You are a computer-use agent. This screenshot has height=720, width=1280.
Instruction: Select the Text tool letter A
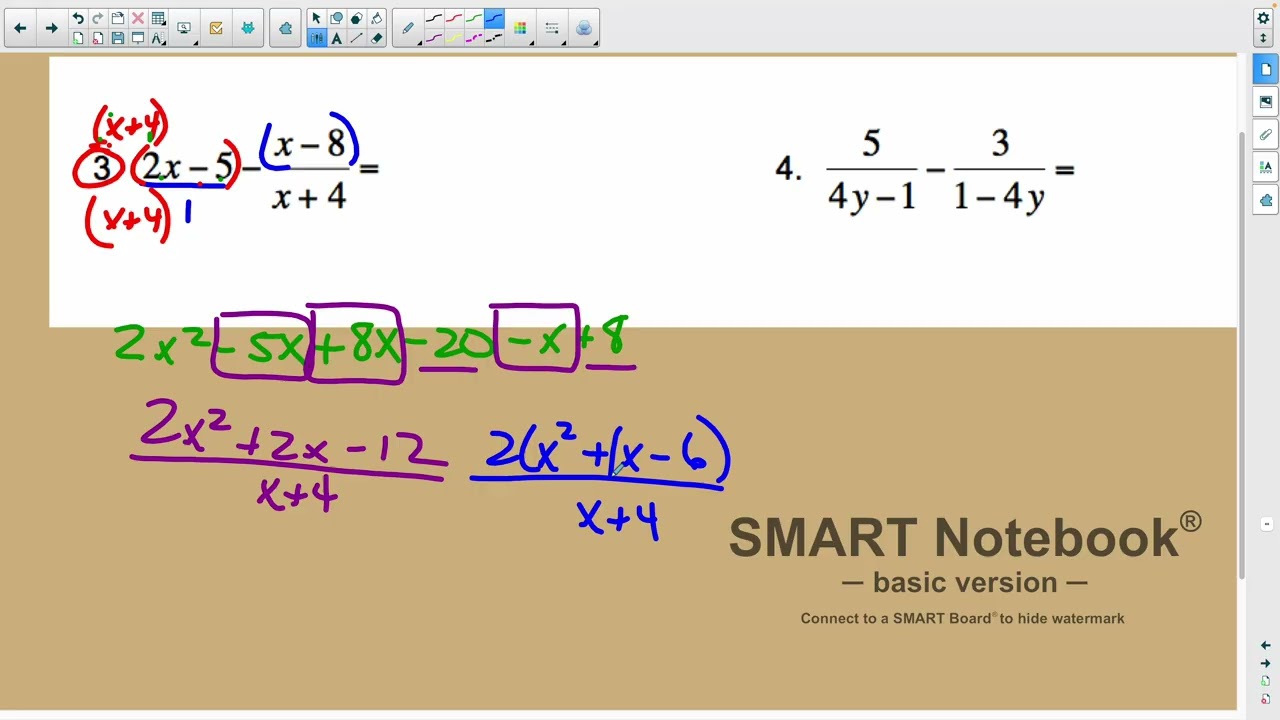(336, 38)
